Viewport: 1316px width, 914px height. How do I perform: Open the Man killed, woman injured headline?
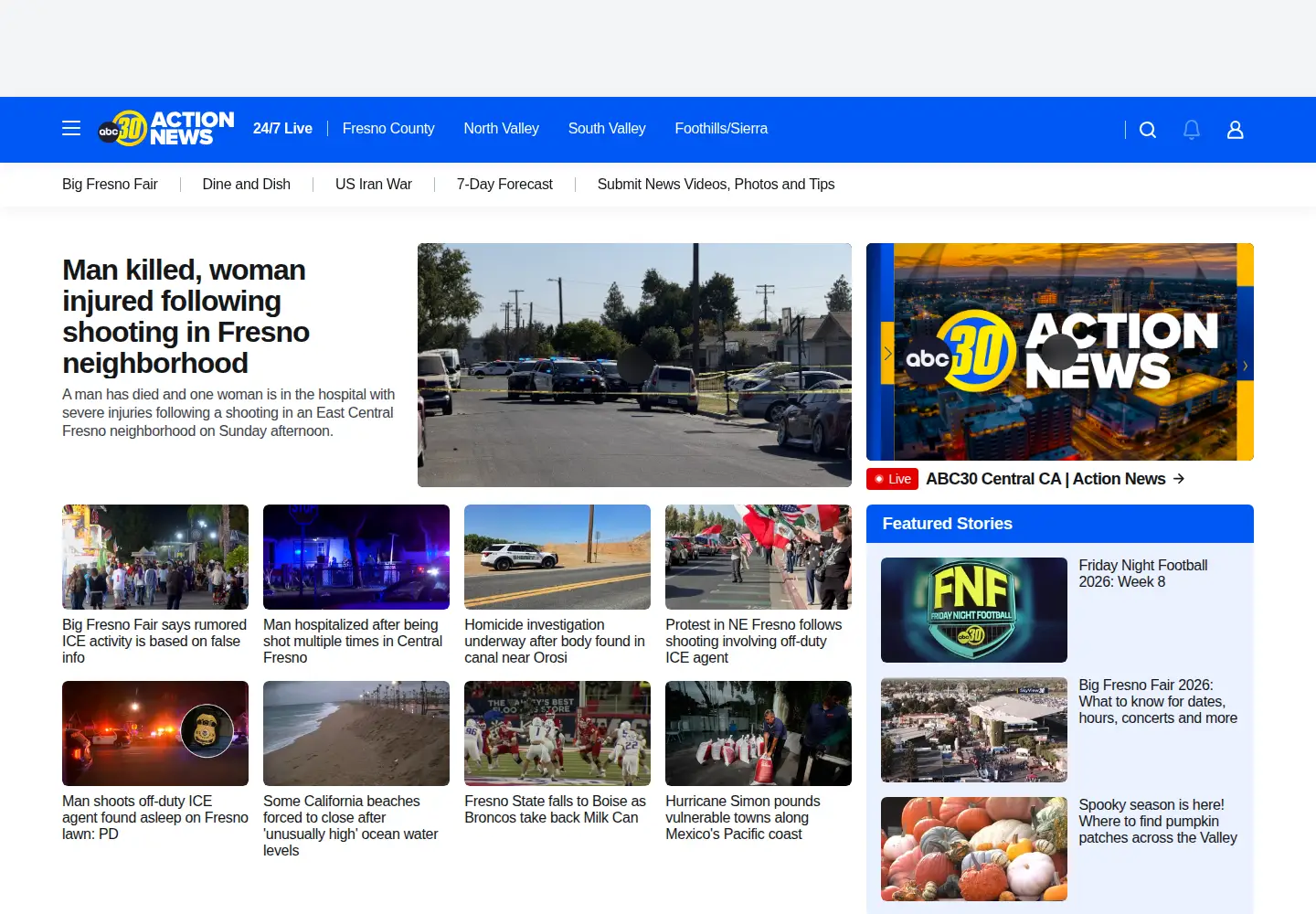[186, 316]
